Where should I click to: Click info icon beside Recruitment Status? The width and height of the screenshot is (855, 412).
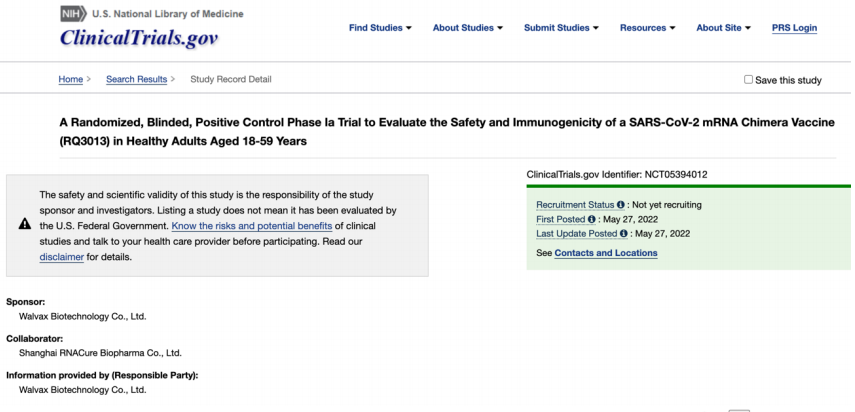pos(620,205)
